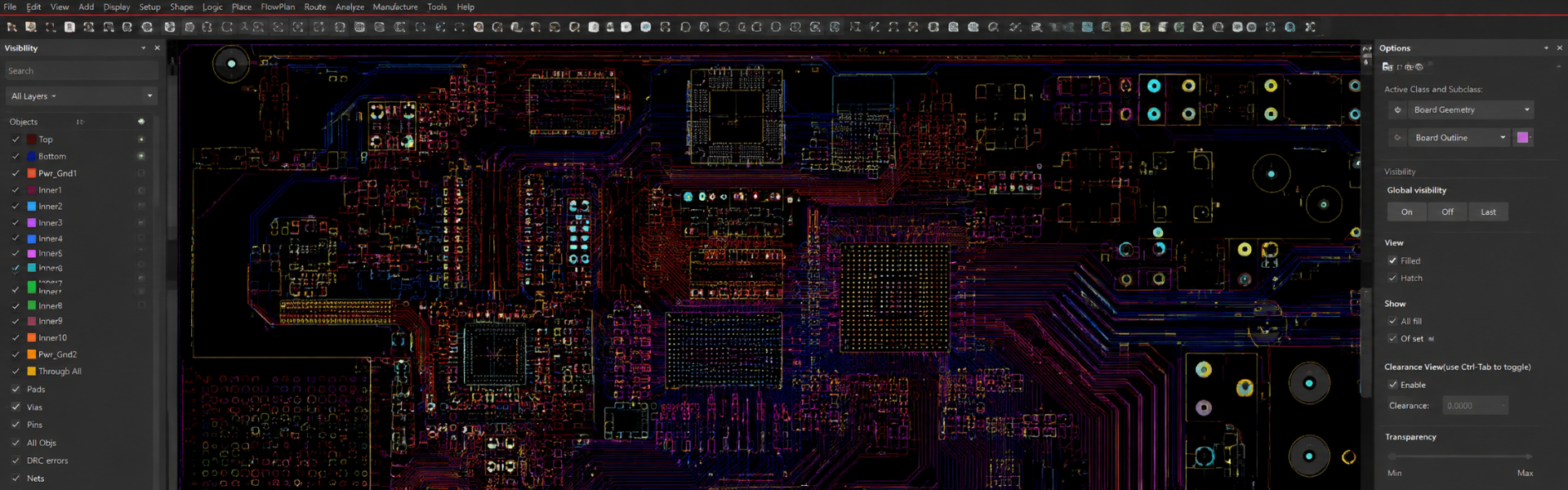Click the sort icon beside Objects header
1568x490 pixels.
pos(79,122)
